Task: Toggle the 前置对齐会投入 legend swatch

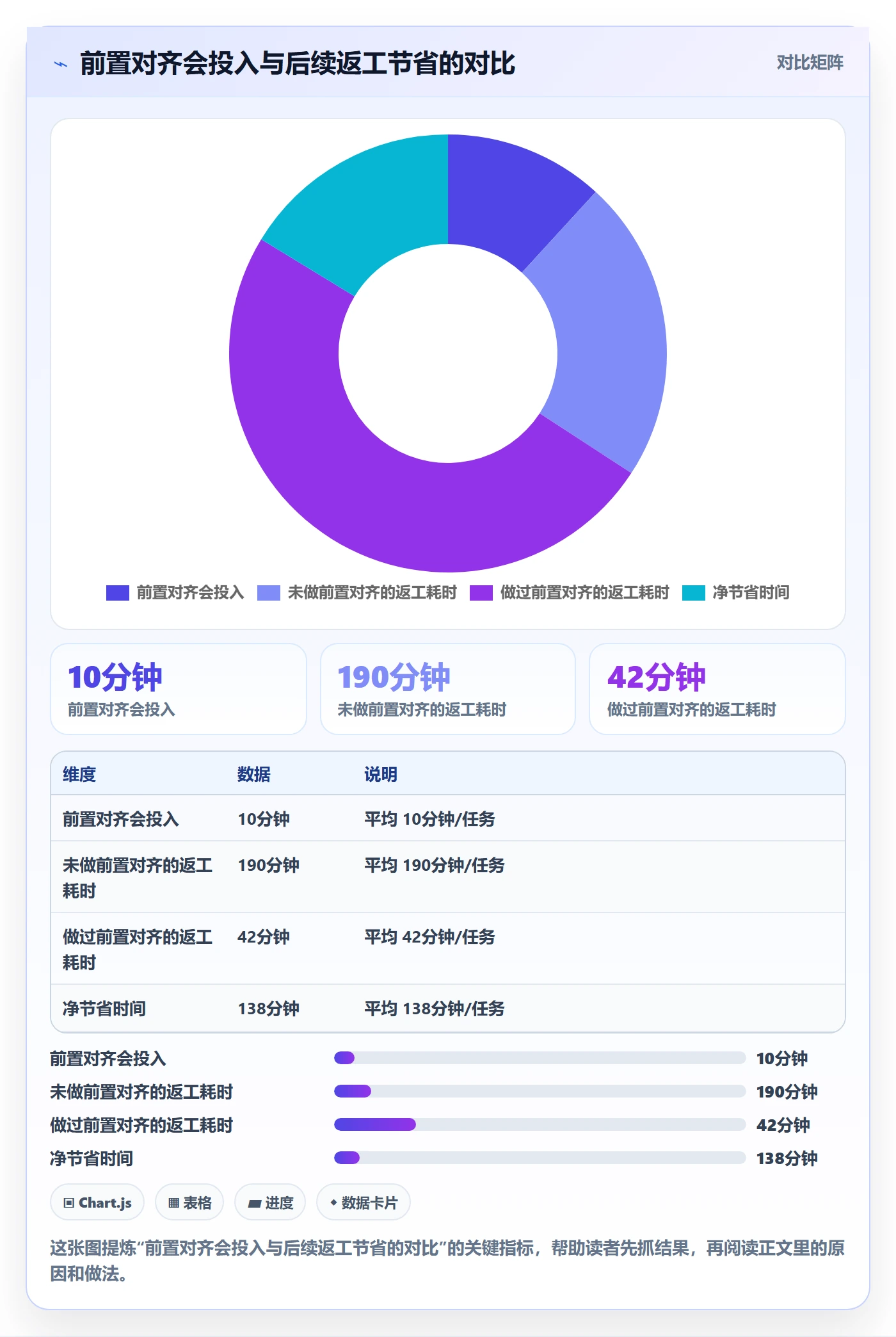Action: coord(118,593)
